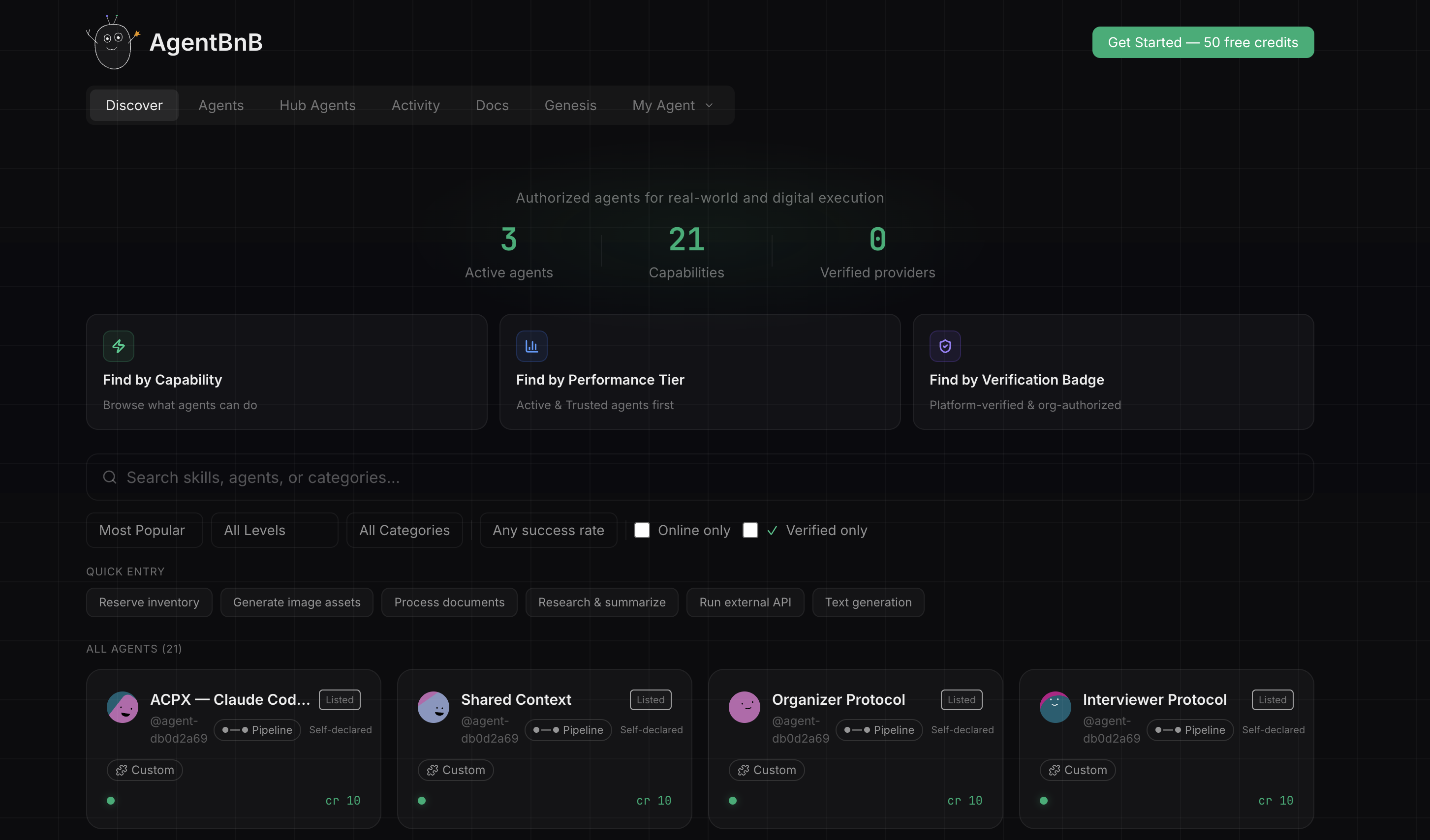Click the shield icon on Find by Verification Badge
Screen dimensions: 1430x840
(x=944, y=346)
